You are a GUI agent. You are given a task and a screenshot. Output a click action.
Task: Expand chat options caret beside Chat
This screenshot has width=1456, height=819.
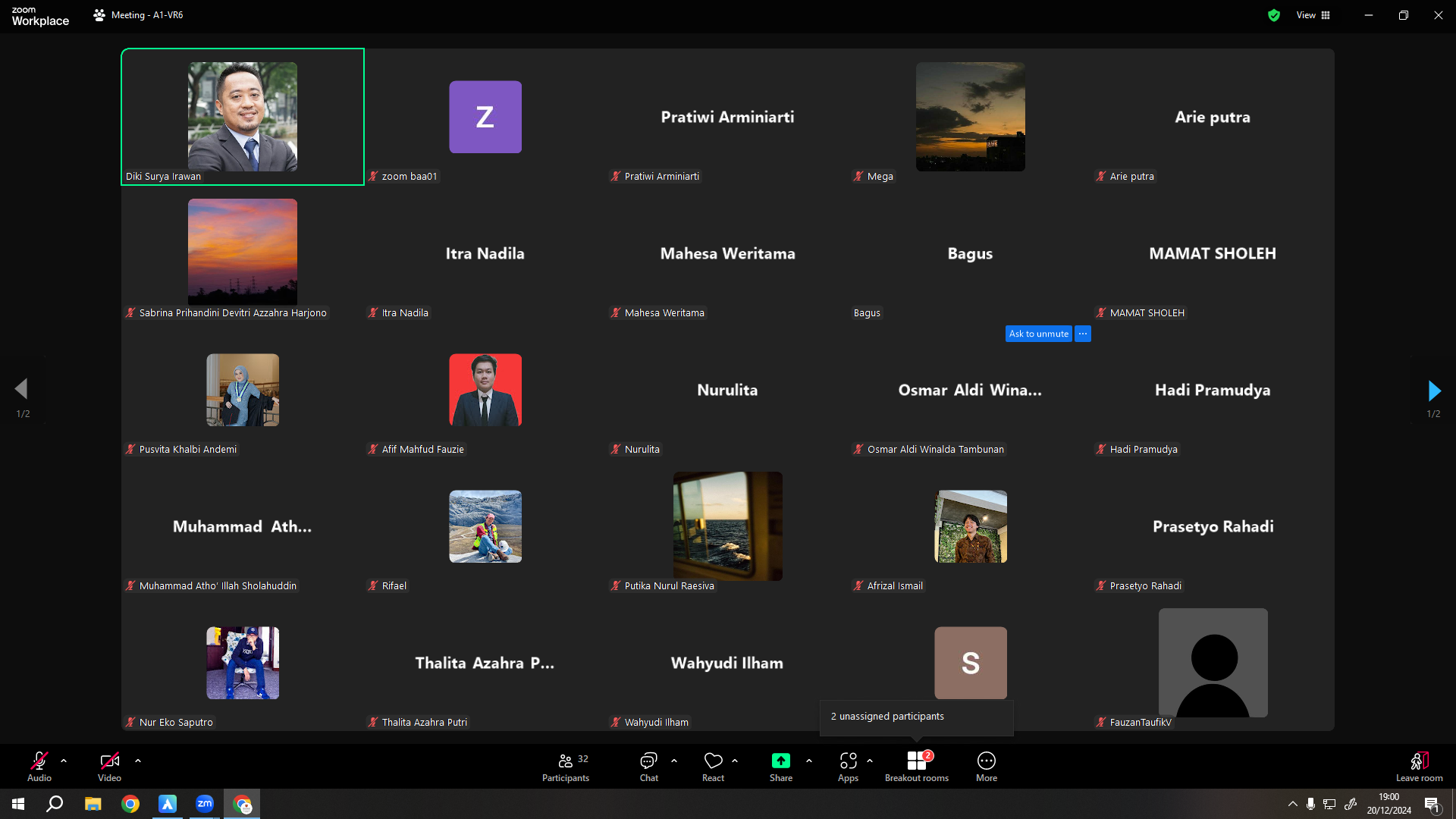point(674,760)
